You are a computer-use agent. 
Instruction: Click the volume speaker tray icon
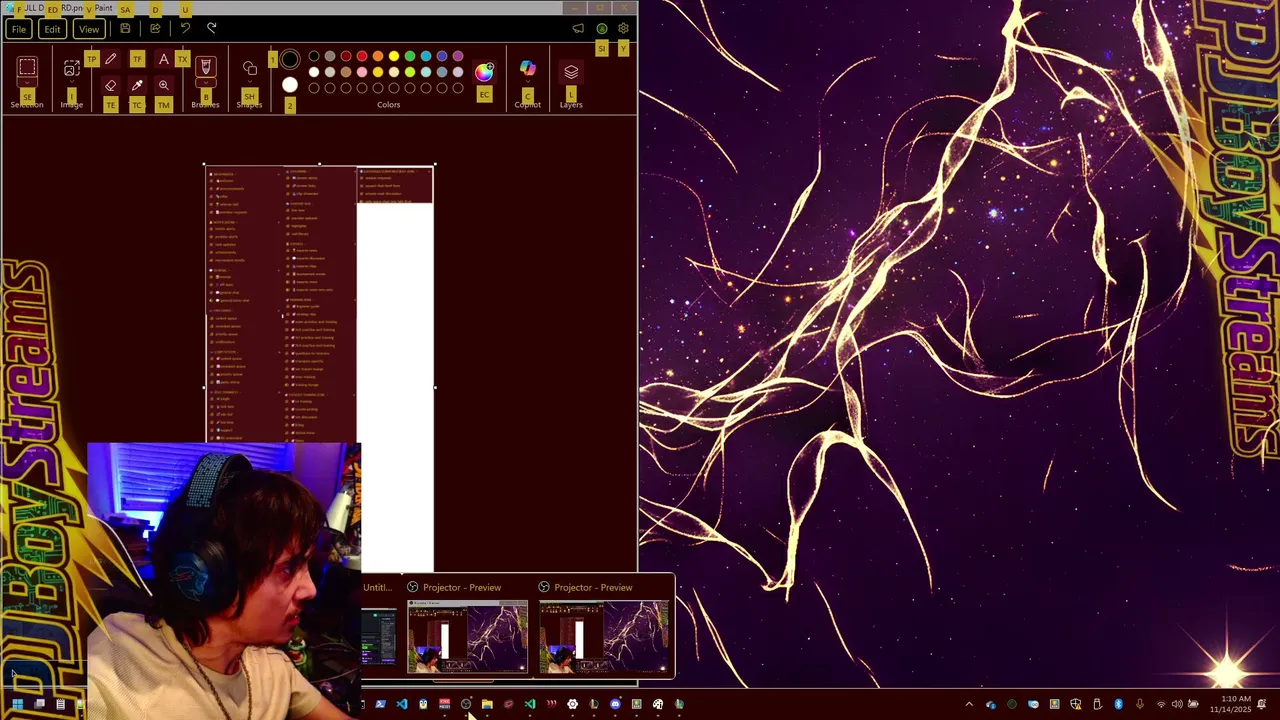tap(1177, 704)
